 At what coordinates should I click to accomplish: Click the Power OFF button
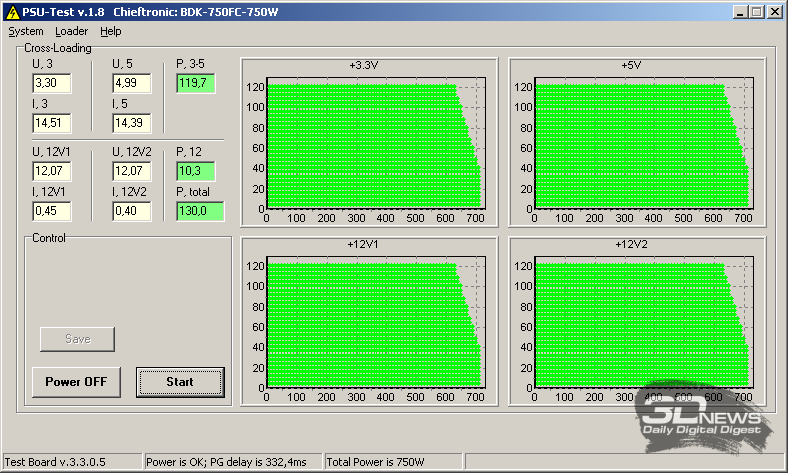[76, 382]
